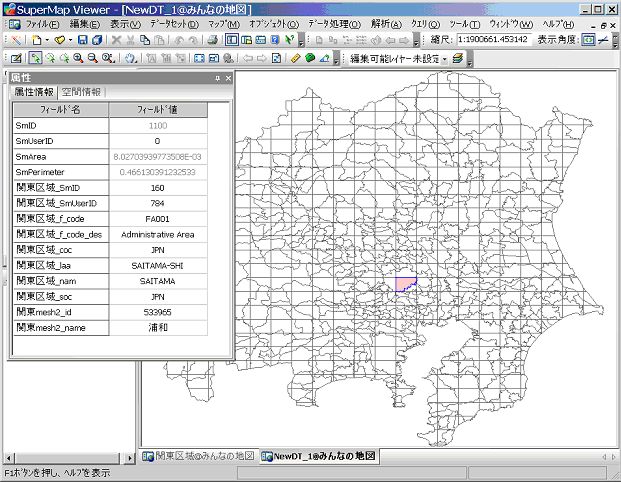Close the 属性 panel
The height and width of the screenshot is (482, 621).
pyautogui.click(x=228, y=78)
